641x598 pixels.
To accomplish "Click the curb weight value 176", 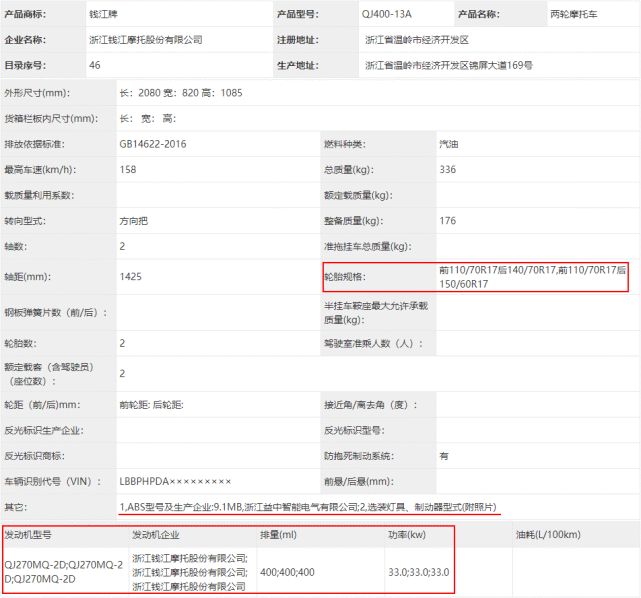I will point(448,221).
